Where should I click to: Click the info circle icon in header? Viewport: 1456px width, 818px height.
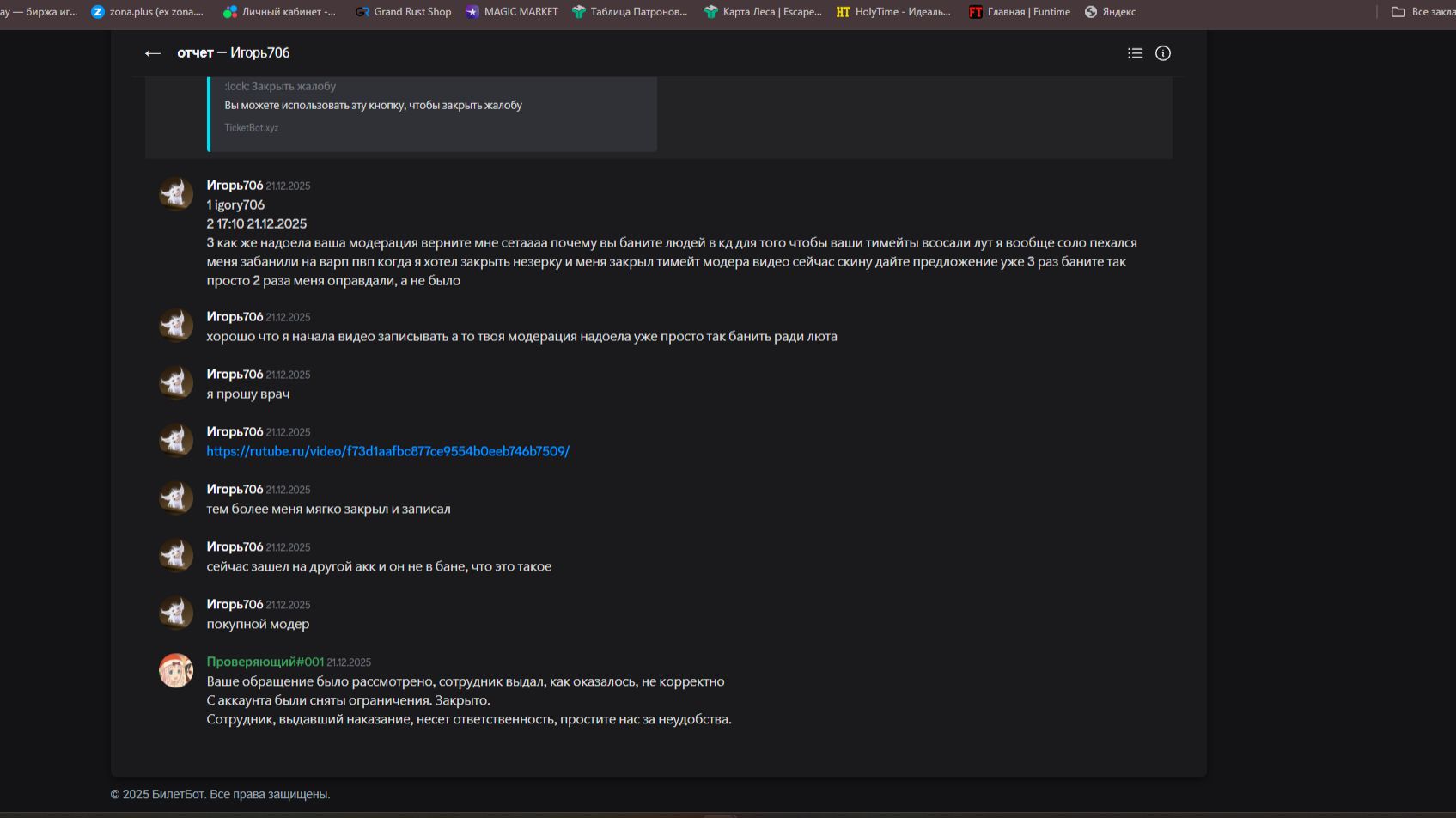tap(1163, 53)
